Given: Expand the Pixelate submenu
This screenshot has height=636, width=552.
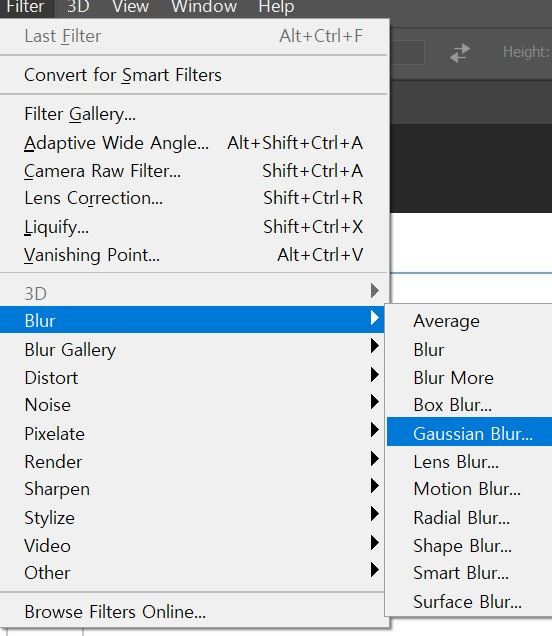Looking at the screenshot, I should 192,434.
